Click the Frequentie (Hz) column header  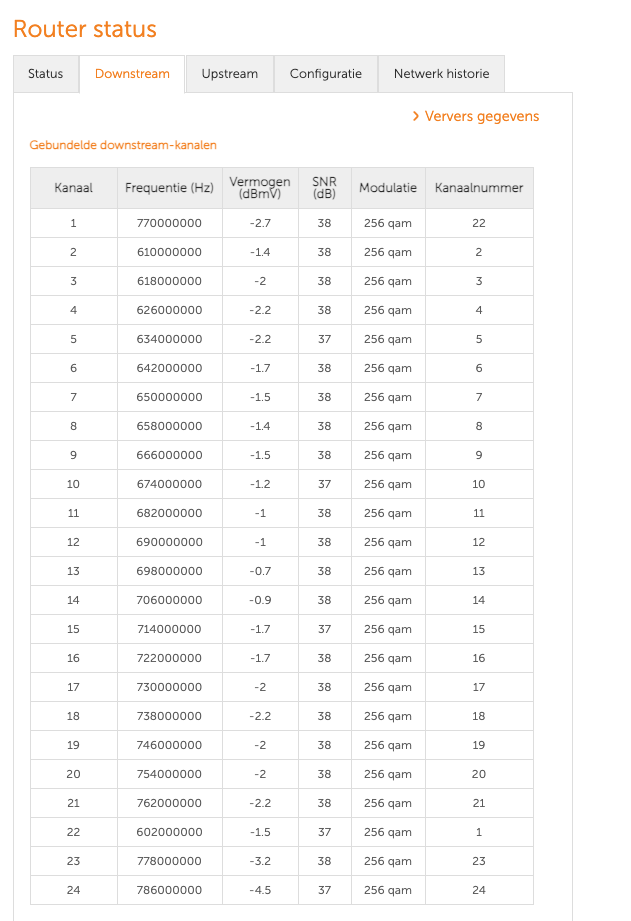pyautogui.click(x=169, y=188)
